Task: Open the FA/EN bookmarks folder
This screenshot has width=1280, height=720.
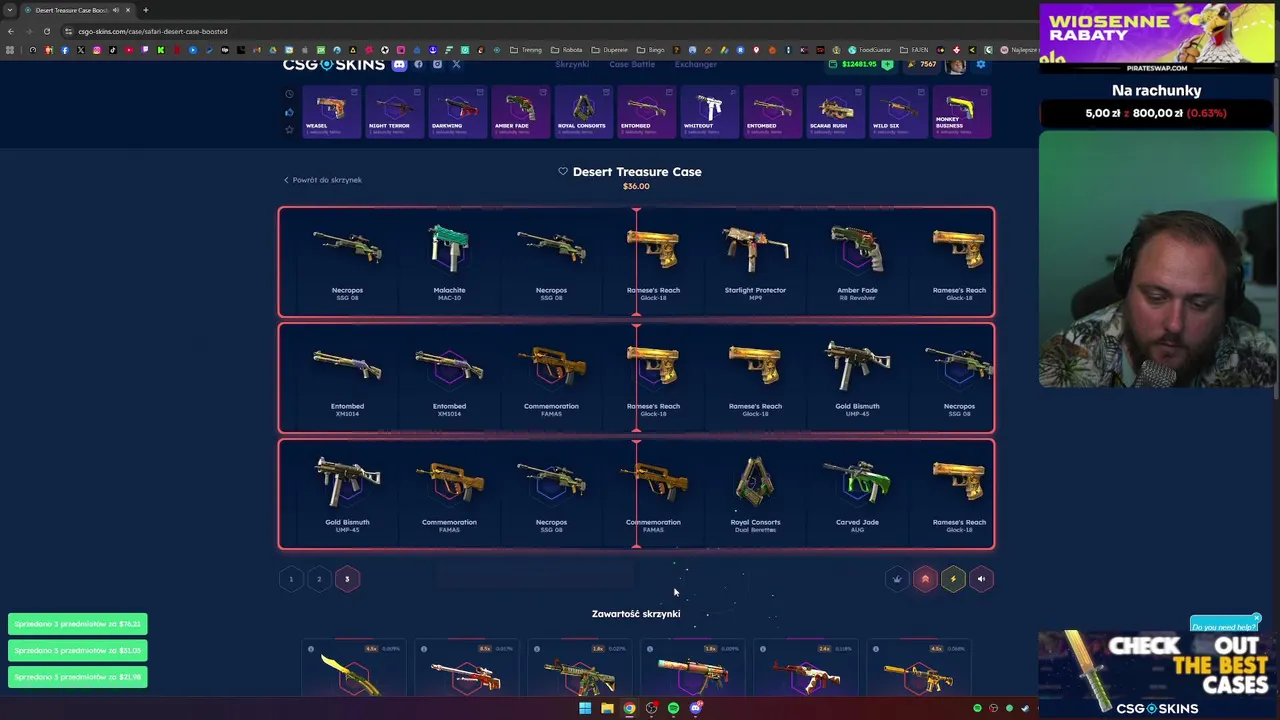Action: coord(915,50)
